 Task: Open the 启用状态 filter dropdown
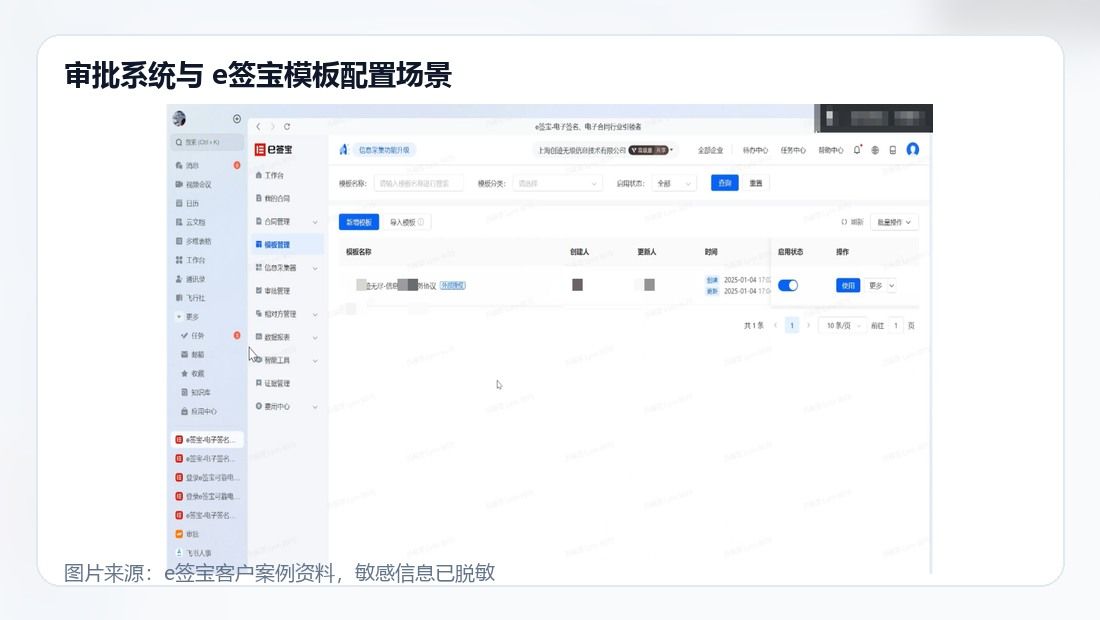(673, 184)
